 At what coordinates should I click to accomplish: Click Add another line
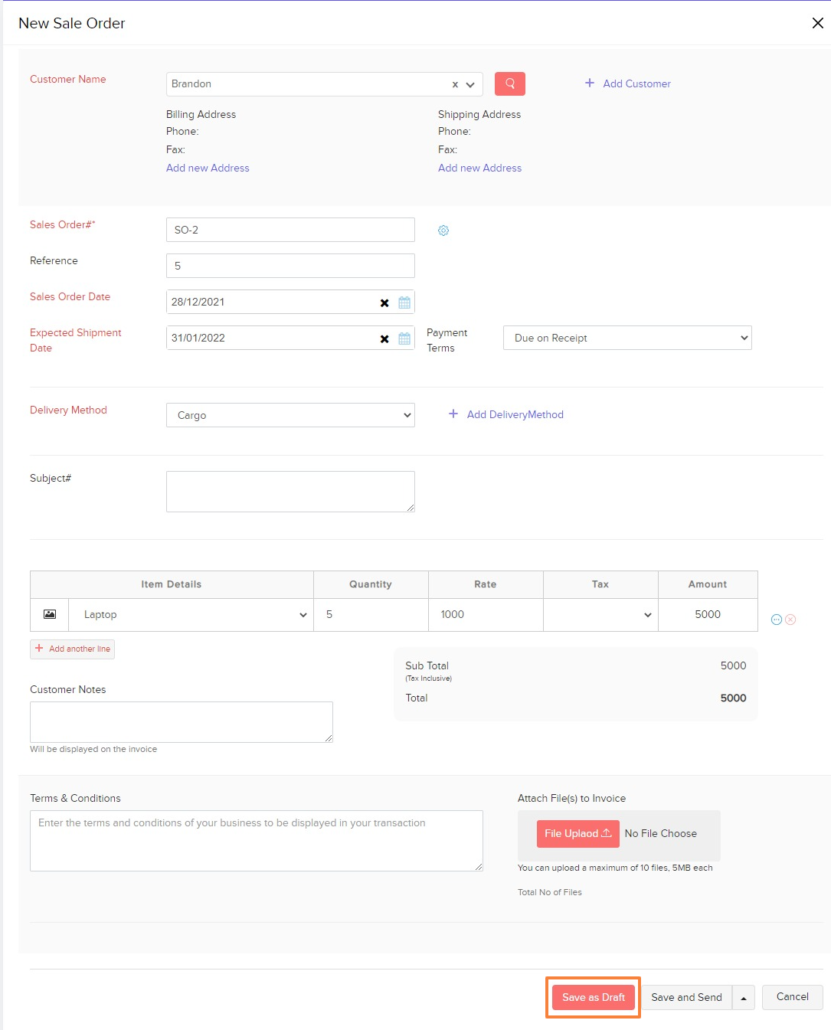pos(71,649)
